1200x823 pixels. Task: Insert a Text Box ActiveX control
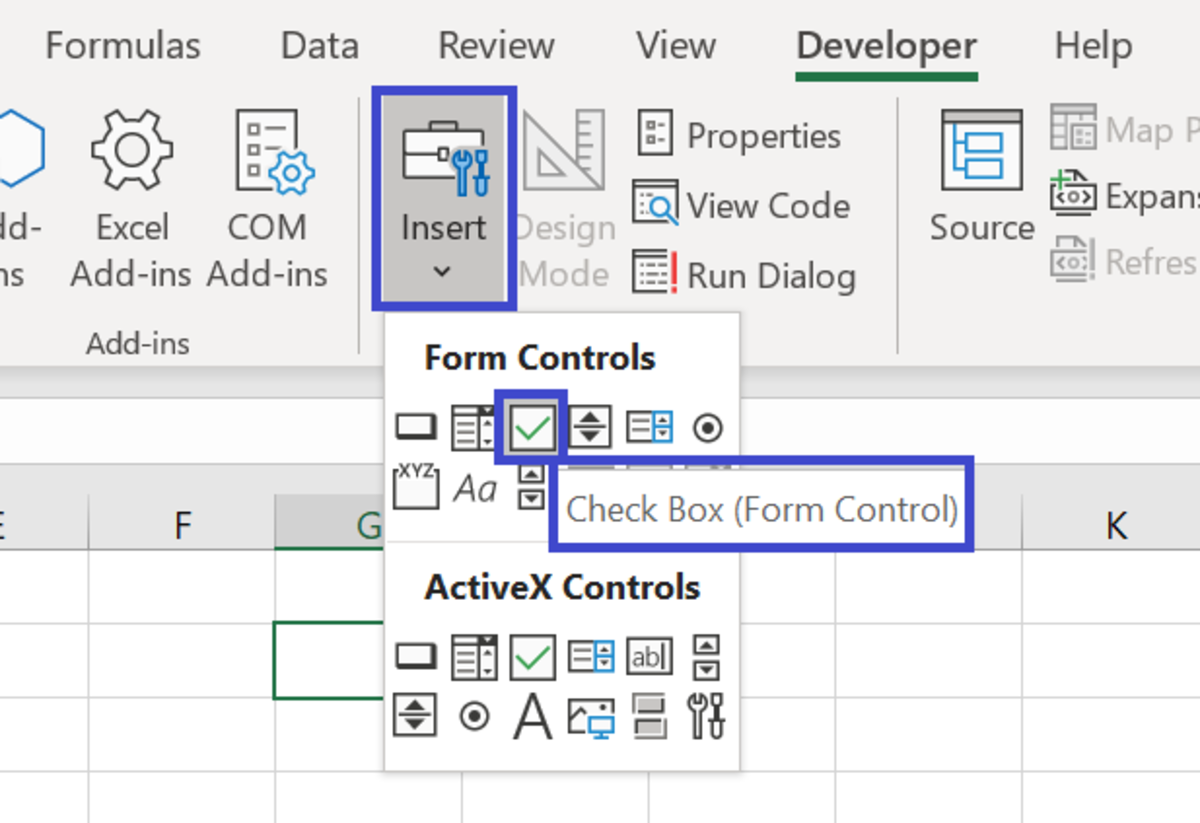(x=649, y=657)
